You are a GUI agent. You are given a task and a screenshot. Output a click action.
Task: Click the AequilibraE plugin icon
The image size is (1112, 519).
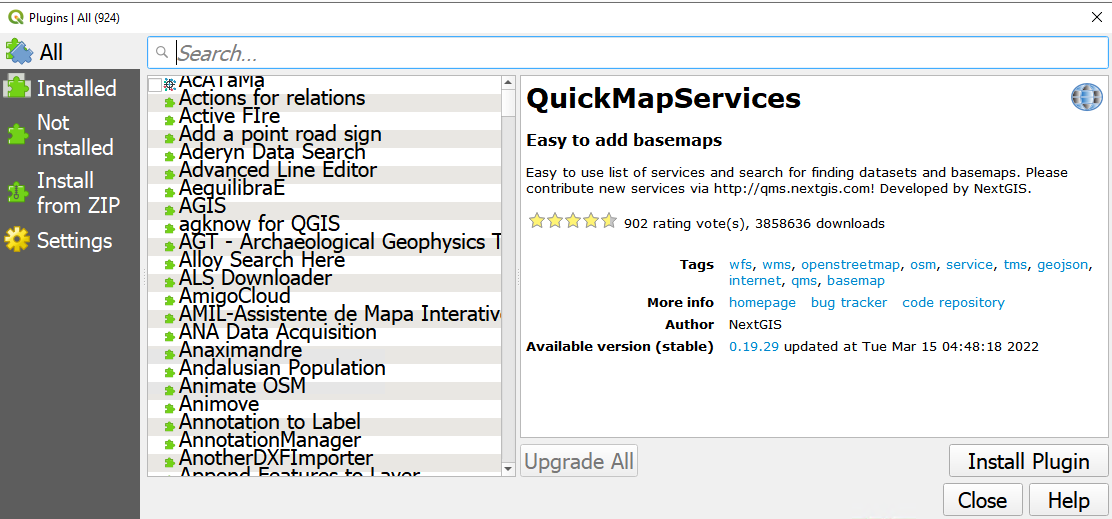(169, 192)
